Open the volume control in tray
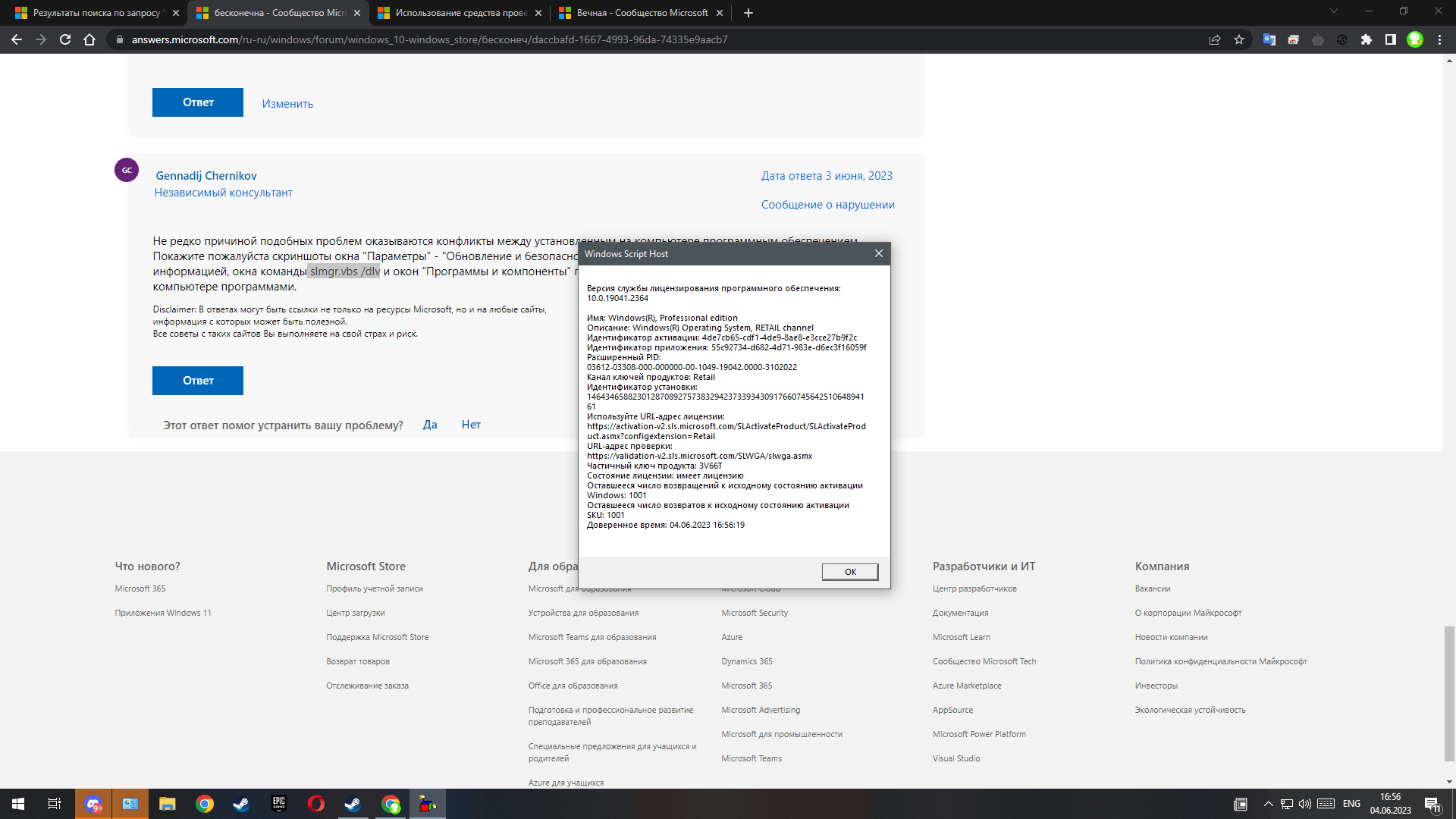This screenshot has height=819, width=1456. (1305, 804)
